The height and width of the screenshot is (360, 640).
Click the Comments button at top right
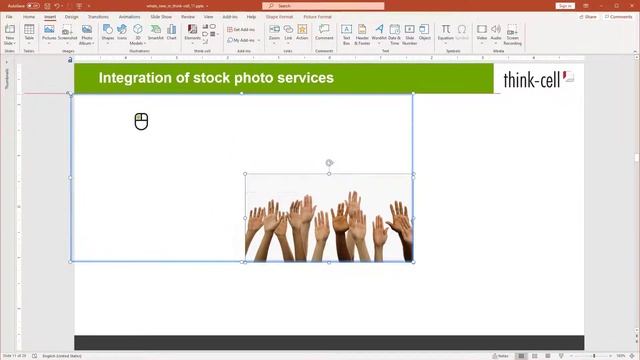(618, 17)
